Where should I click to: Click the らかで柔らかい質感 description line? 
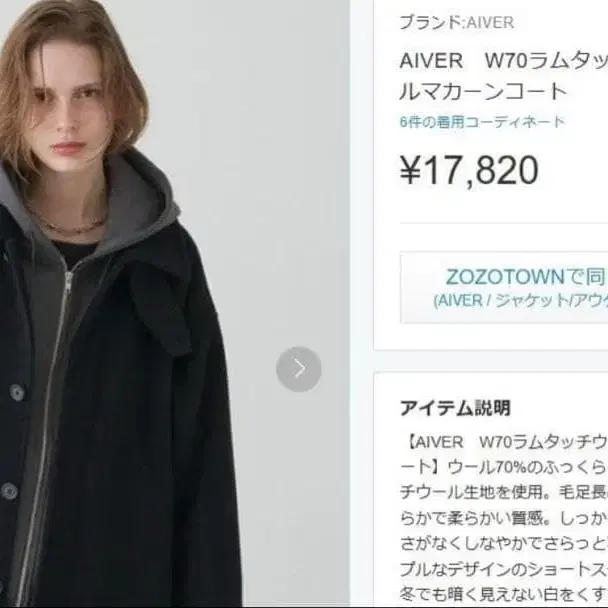coord(504,518)
